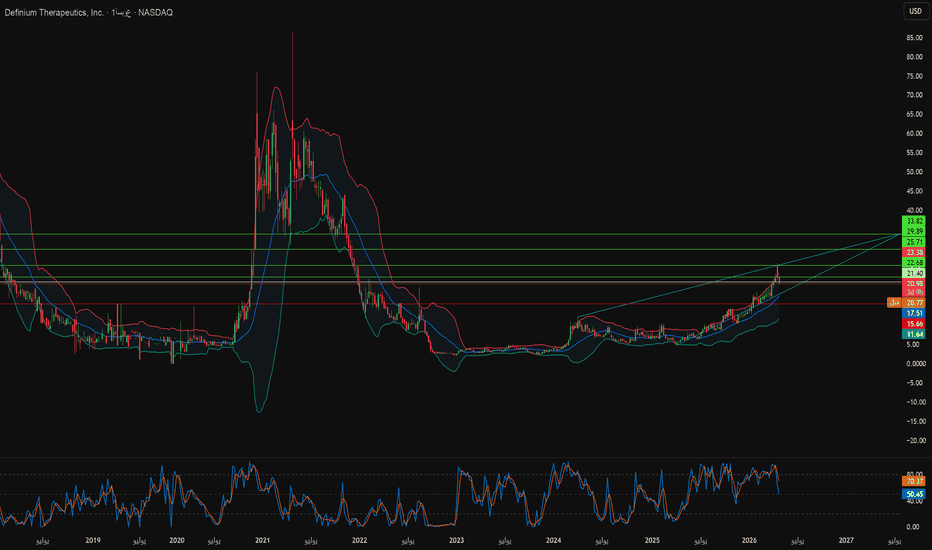Viewport: 932px width, 550px height.
Task: Click the 0.0000 price axis tick
Action: [x=914, y=363]
